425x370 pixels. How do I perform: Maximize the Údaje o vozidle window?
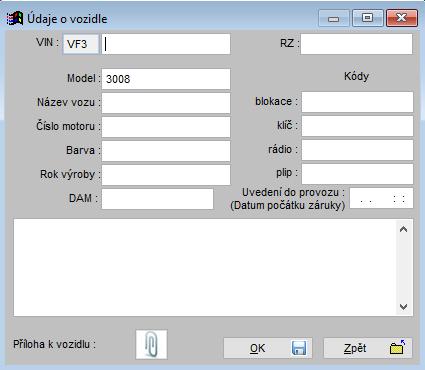coord(368,18)
